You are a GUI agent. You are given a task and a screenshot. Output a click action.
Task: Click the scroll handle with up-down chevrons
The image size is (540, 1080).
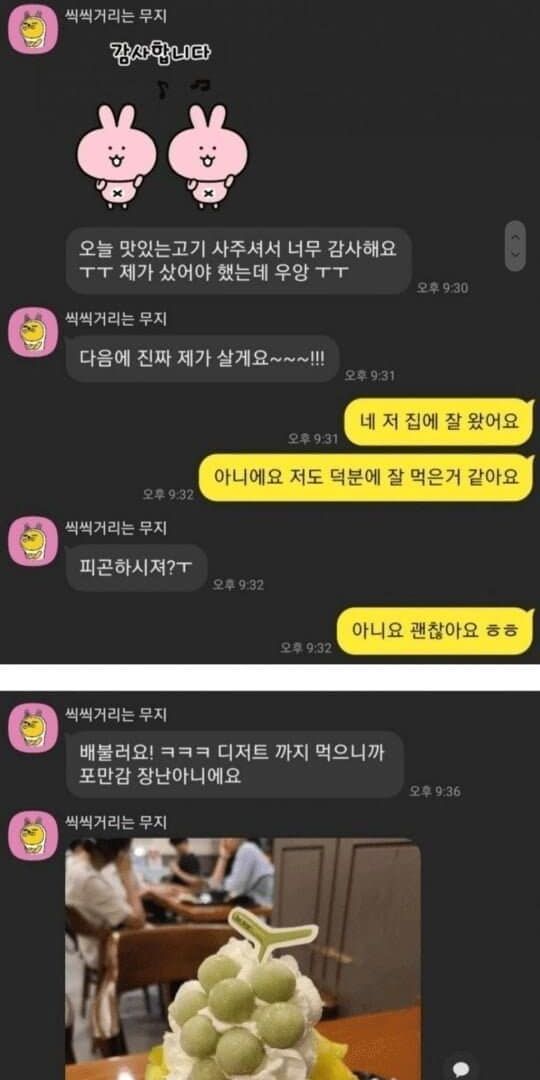(515, 246)
